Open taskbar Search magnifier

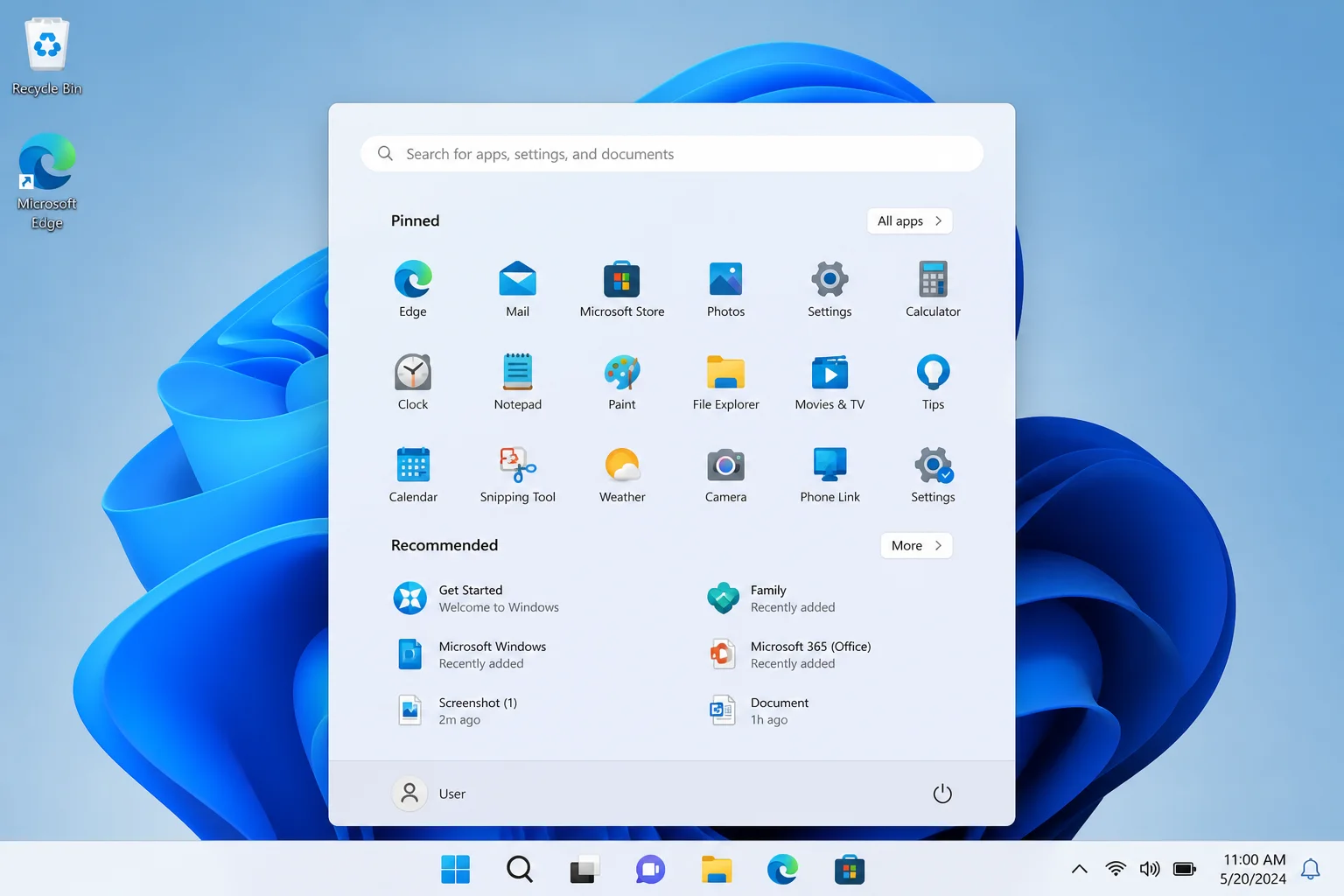coord(520,869)
